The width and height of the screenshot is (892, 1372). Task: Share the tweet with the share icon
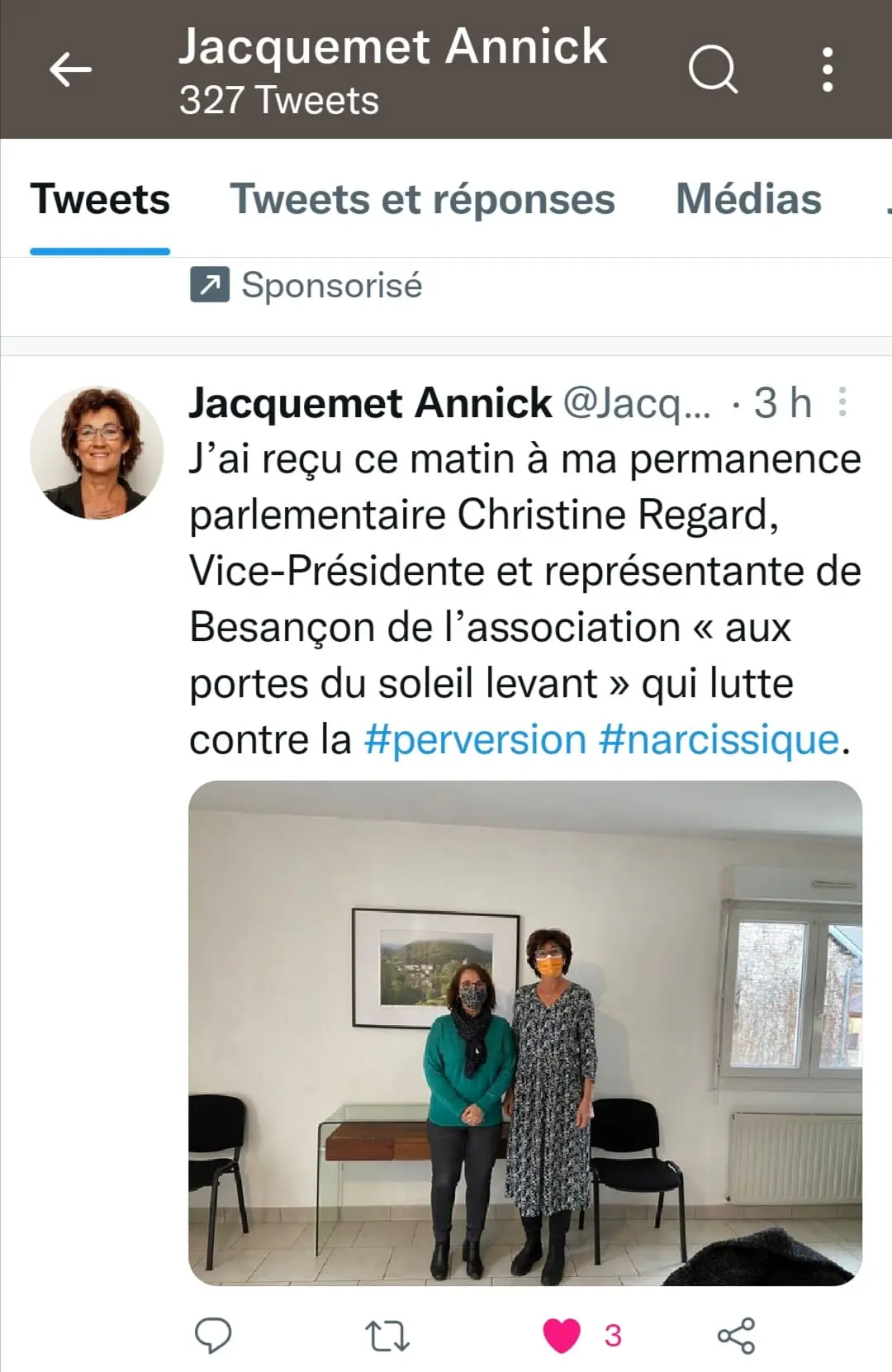[x=736, y=1336]
